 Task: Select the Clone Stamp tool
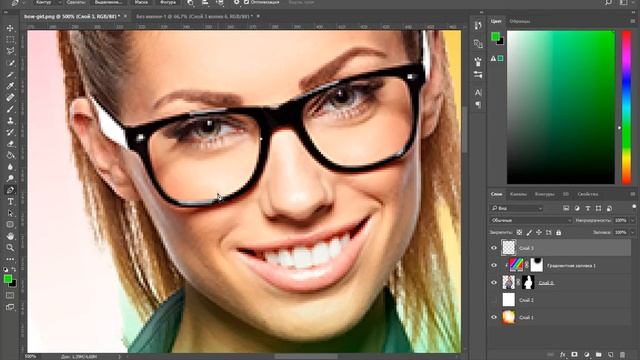10,121
